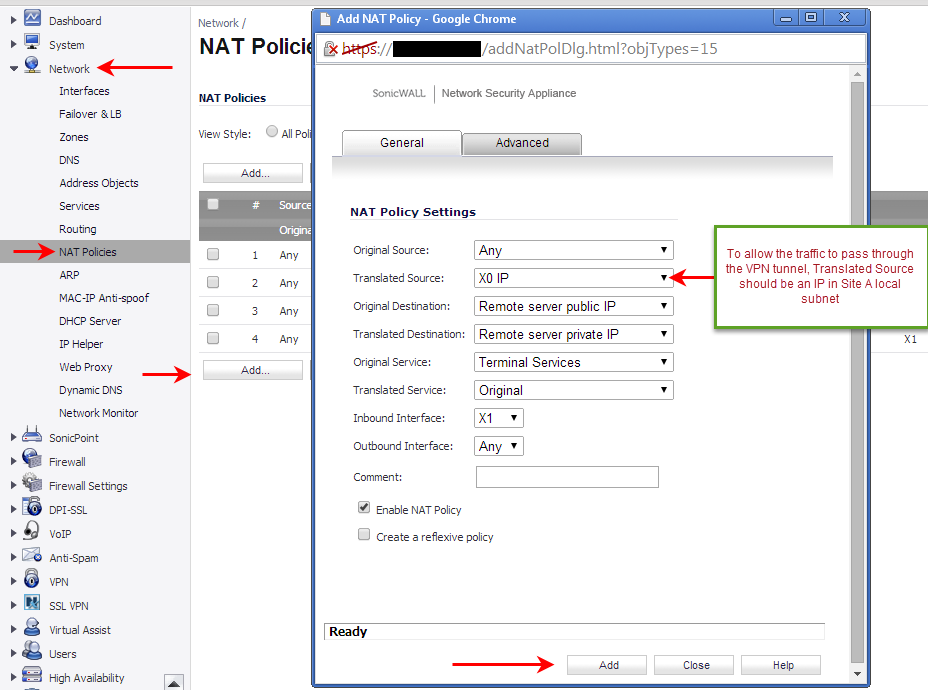Click the Help button in dialog
The width and height of the screenshot is (928, 690).
(x=782, y=665)
